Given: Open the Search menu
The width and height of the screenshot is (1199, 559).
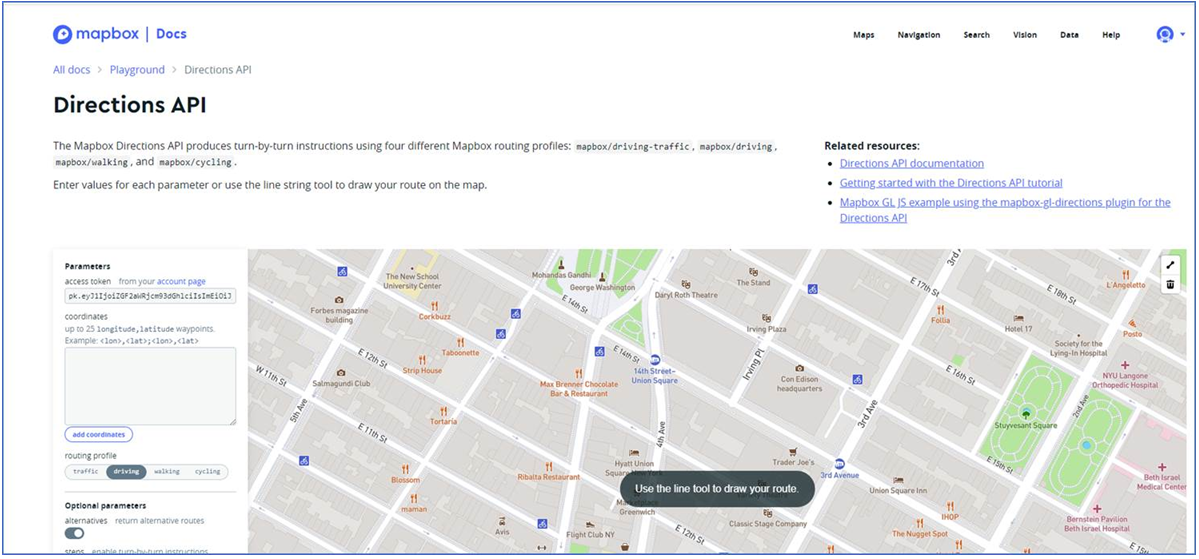Looking at the screenshot, I should 976,35.
